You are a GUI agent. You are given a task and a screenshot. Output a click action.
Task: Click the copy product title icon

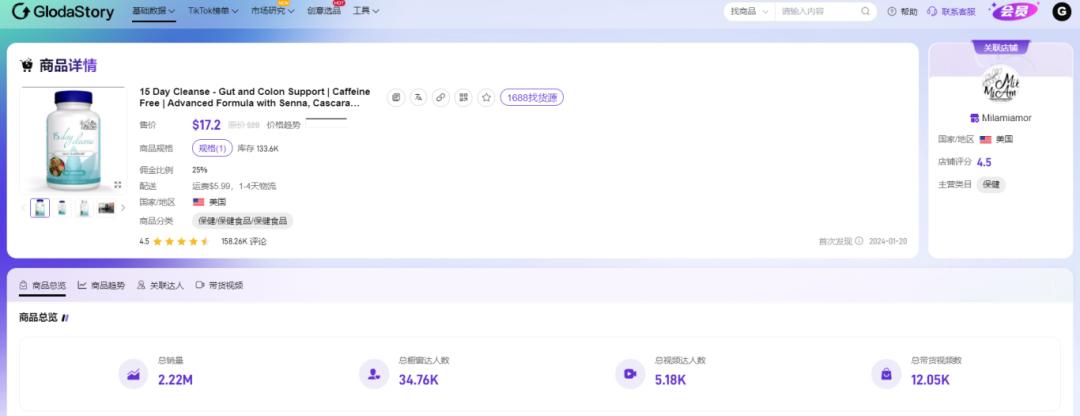[x=396, y=97]
